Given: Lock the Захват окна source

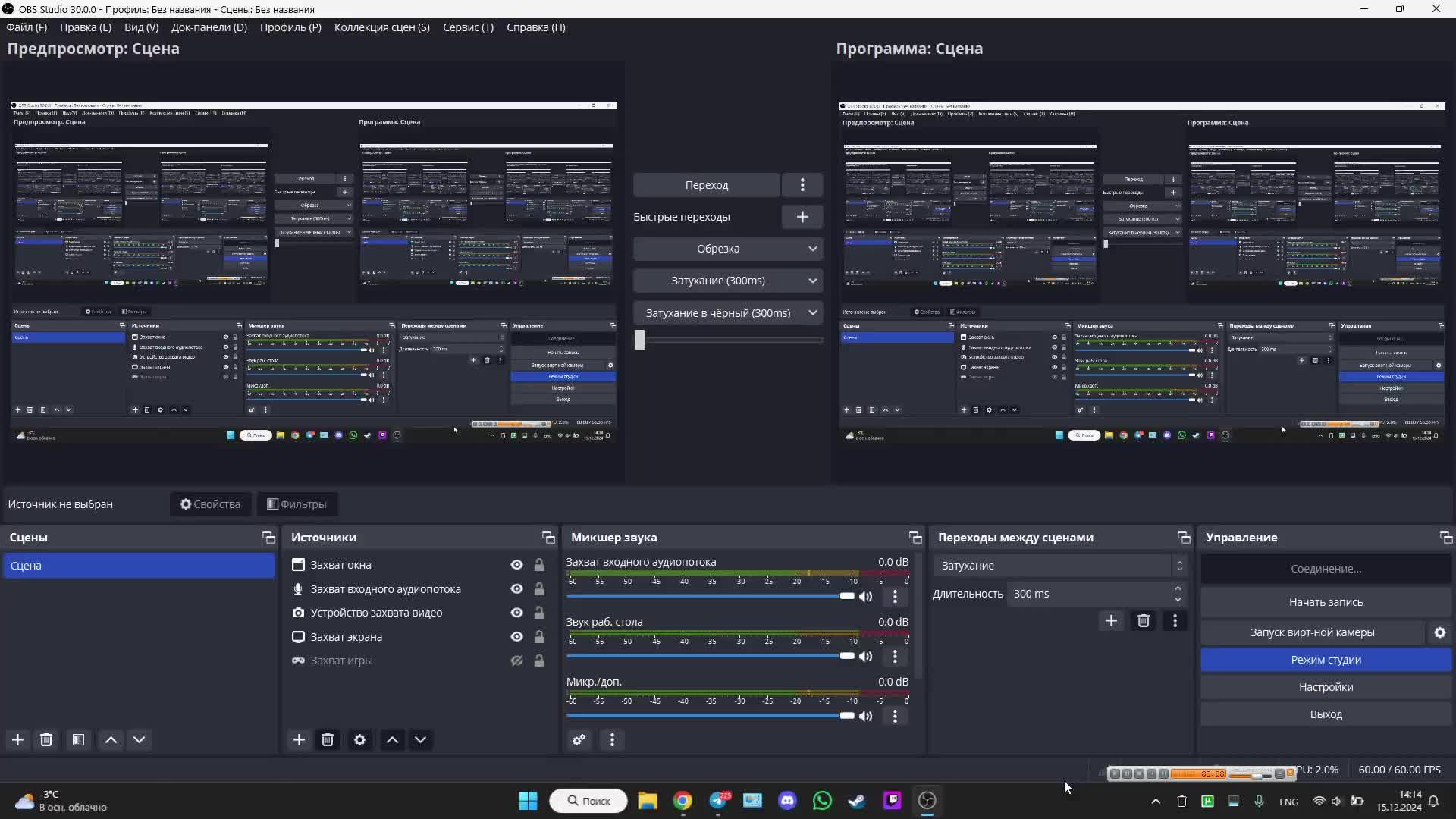Looking at the screenshot, I should (539, 565).
